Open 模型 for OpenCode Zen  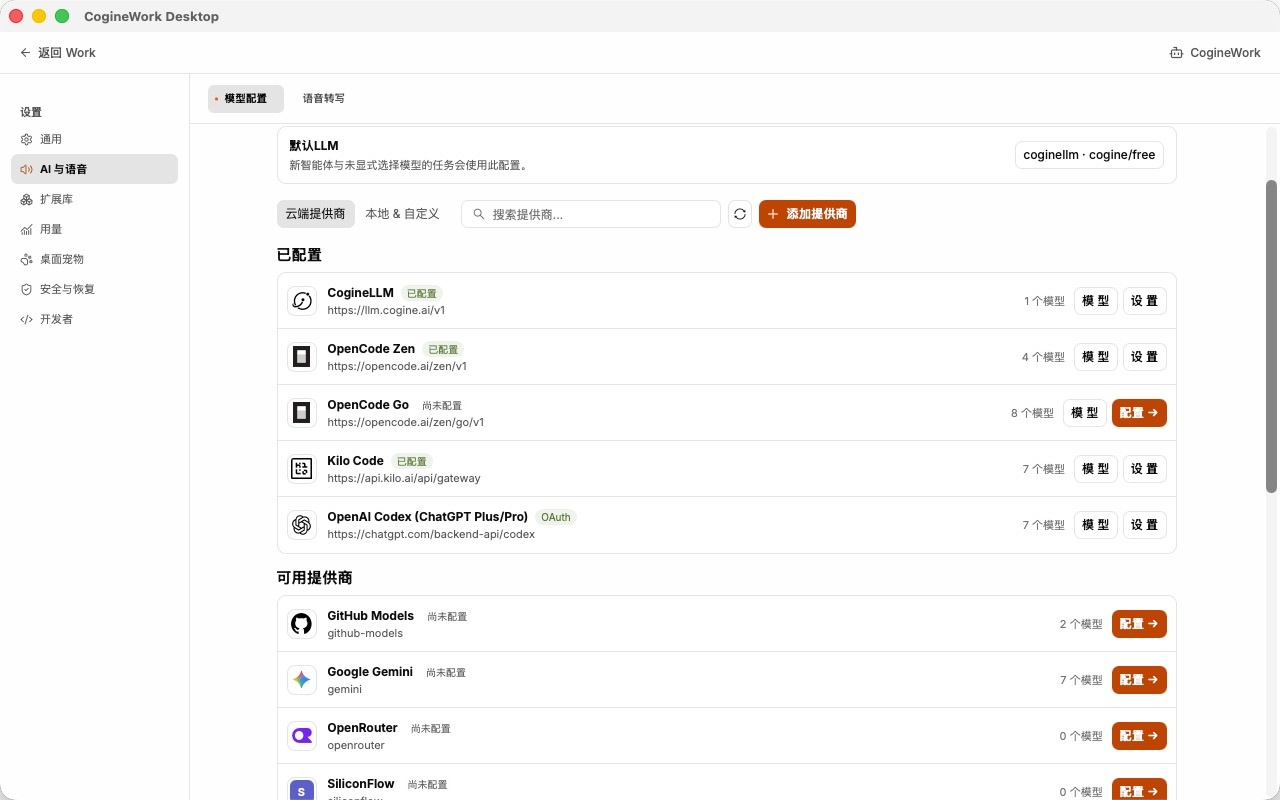[1096, 357]
